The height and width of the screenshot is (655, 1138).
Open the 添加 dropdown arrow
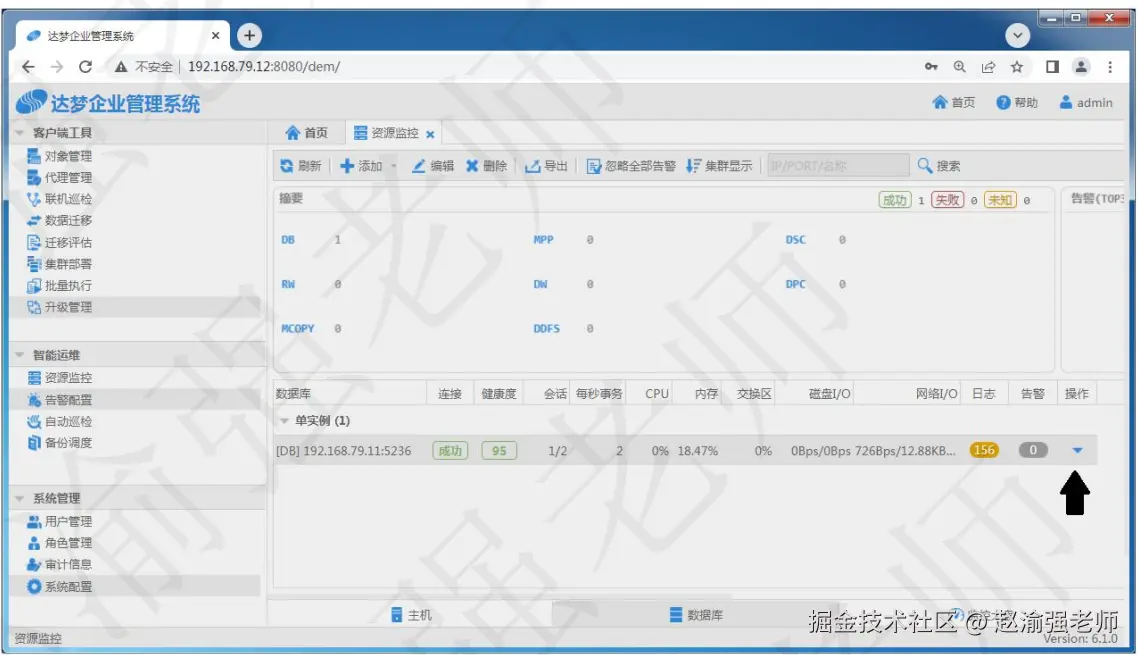pos(394,166)
